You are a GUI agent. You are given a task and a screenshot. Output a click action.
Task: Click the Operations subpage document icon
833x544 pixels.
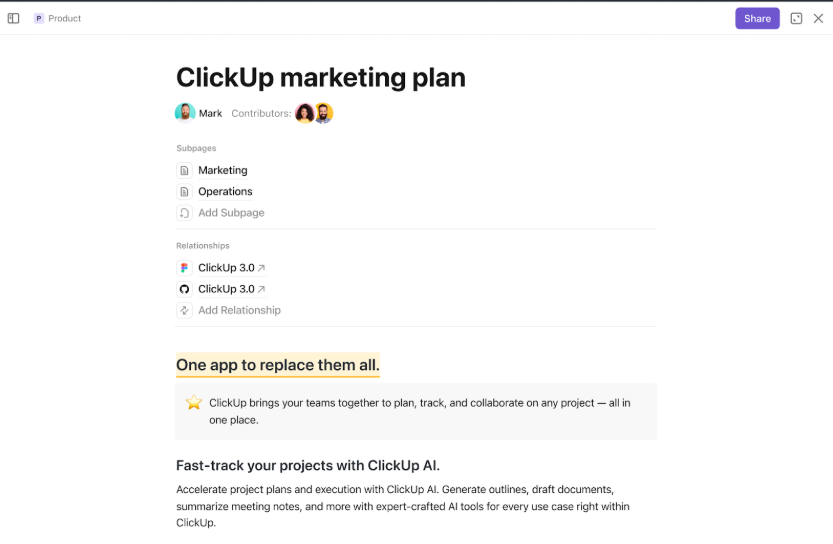pos(184,191)
